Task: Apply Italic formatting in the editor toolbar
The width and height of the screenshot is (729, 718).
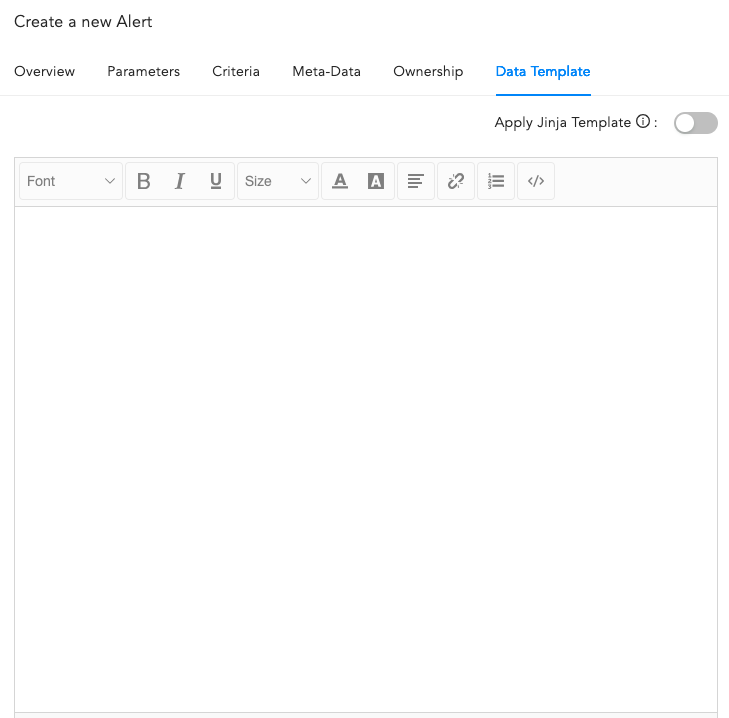Action: coord(180,181)
